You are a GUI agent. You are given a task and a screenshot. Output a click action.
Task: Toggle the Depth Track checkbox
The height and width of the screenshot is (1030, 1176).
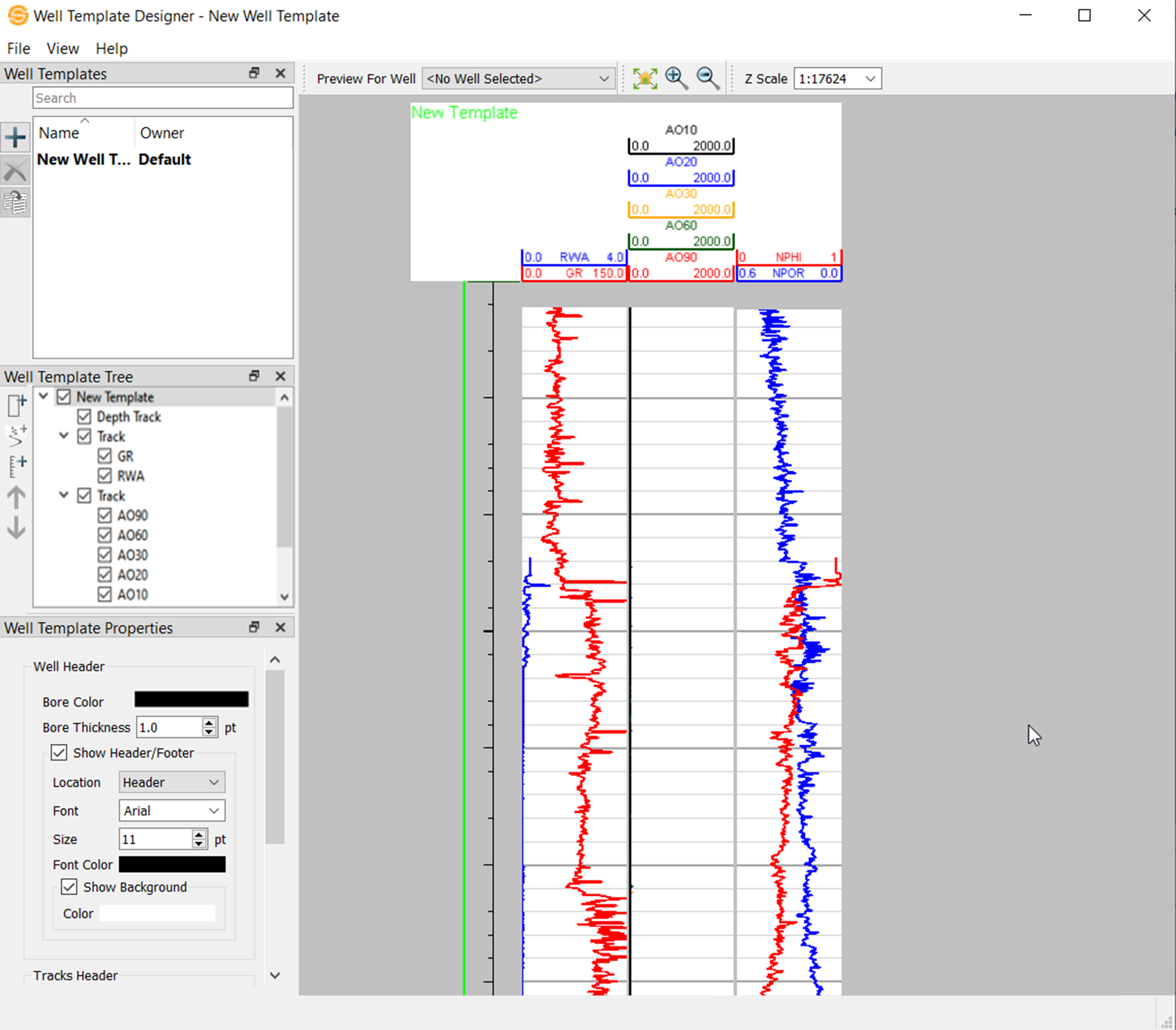pyautogui.click(x=84, y=417)
